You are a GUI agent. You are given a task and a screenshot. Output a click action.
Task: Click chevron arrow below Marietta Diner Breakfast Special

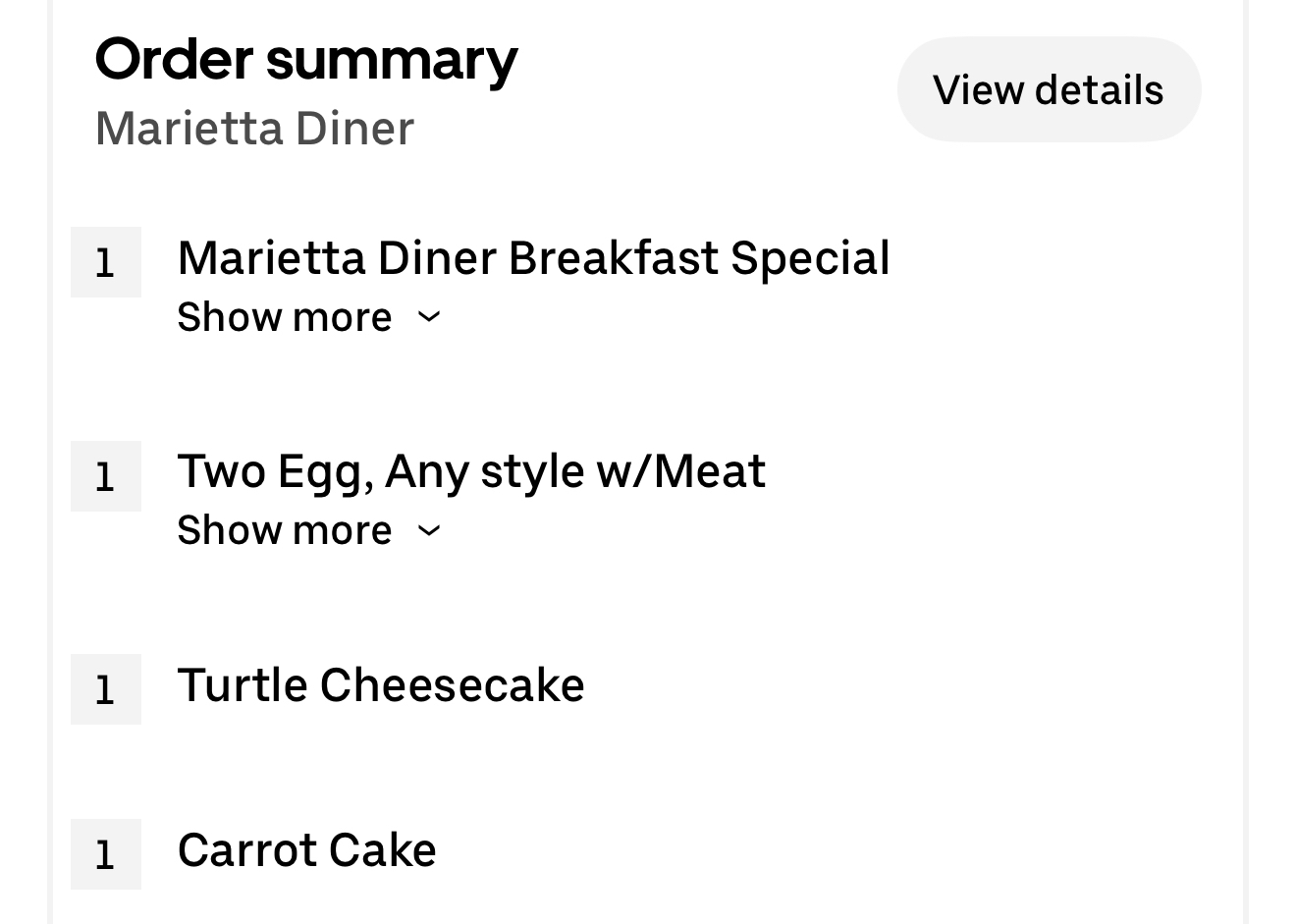429,317
